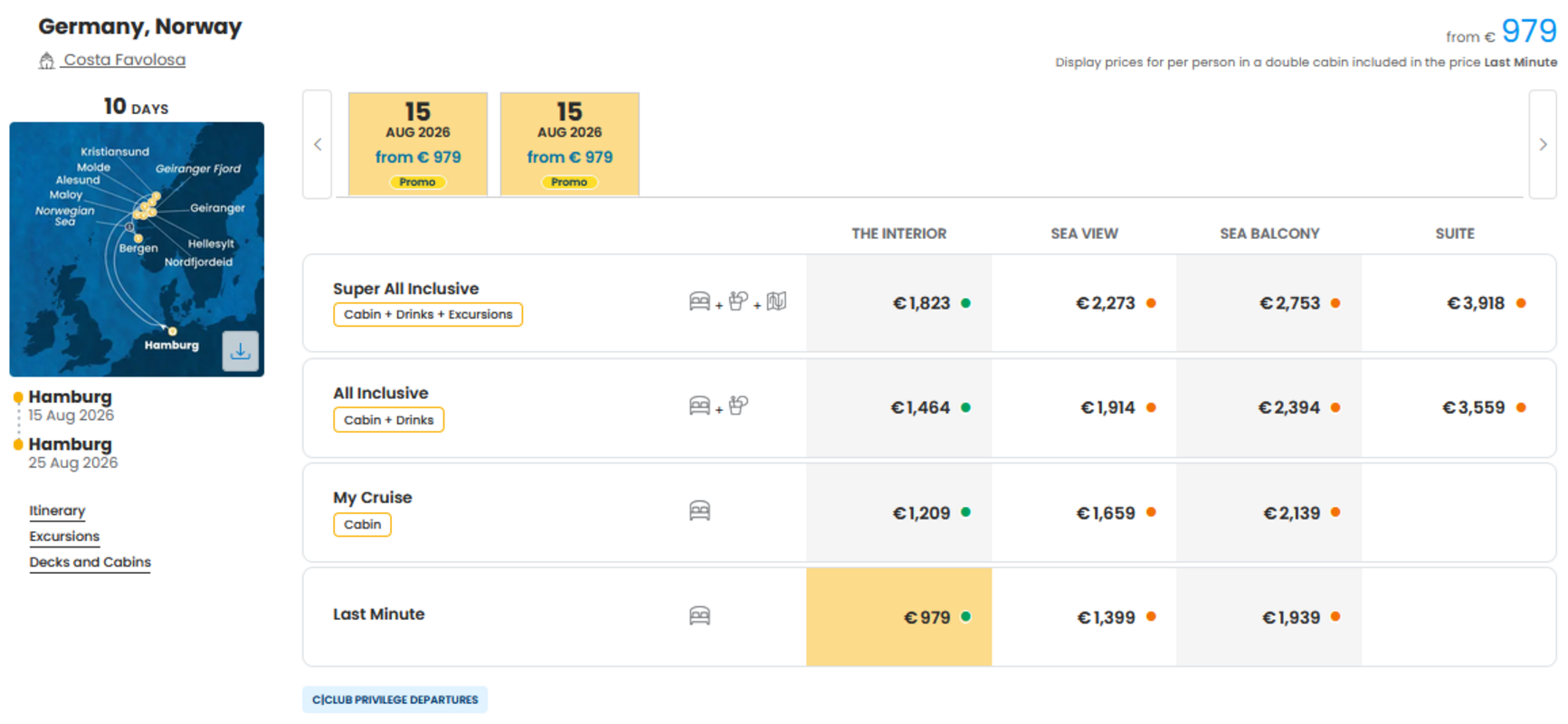This screenshot has width=1568, height=724.
Task: Click the cabin bed icon in Super All Inclusive row
Action: coord(699,301)
